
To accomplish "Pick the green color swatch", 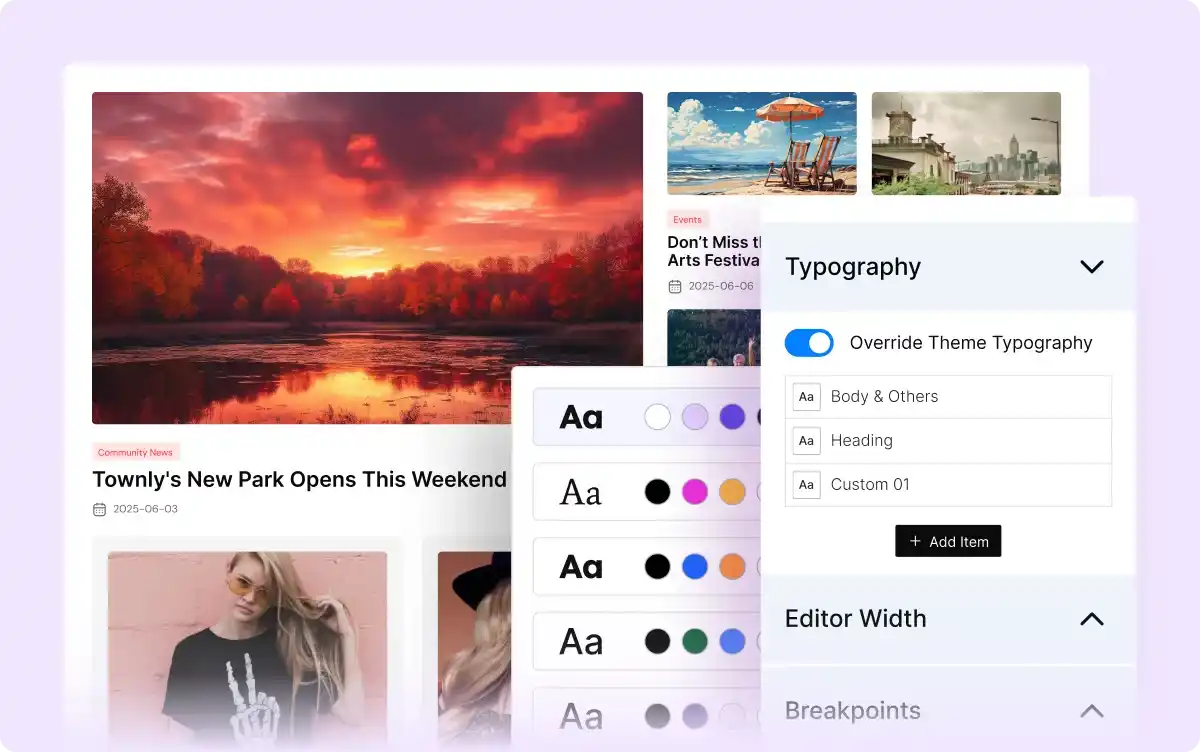I will [695, 641].
